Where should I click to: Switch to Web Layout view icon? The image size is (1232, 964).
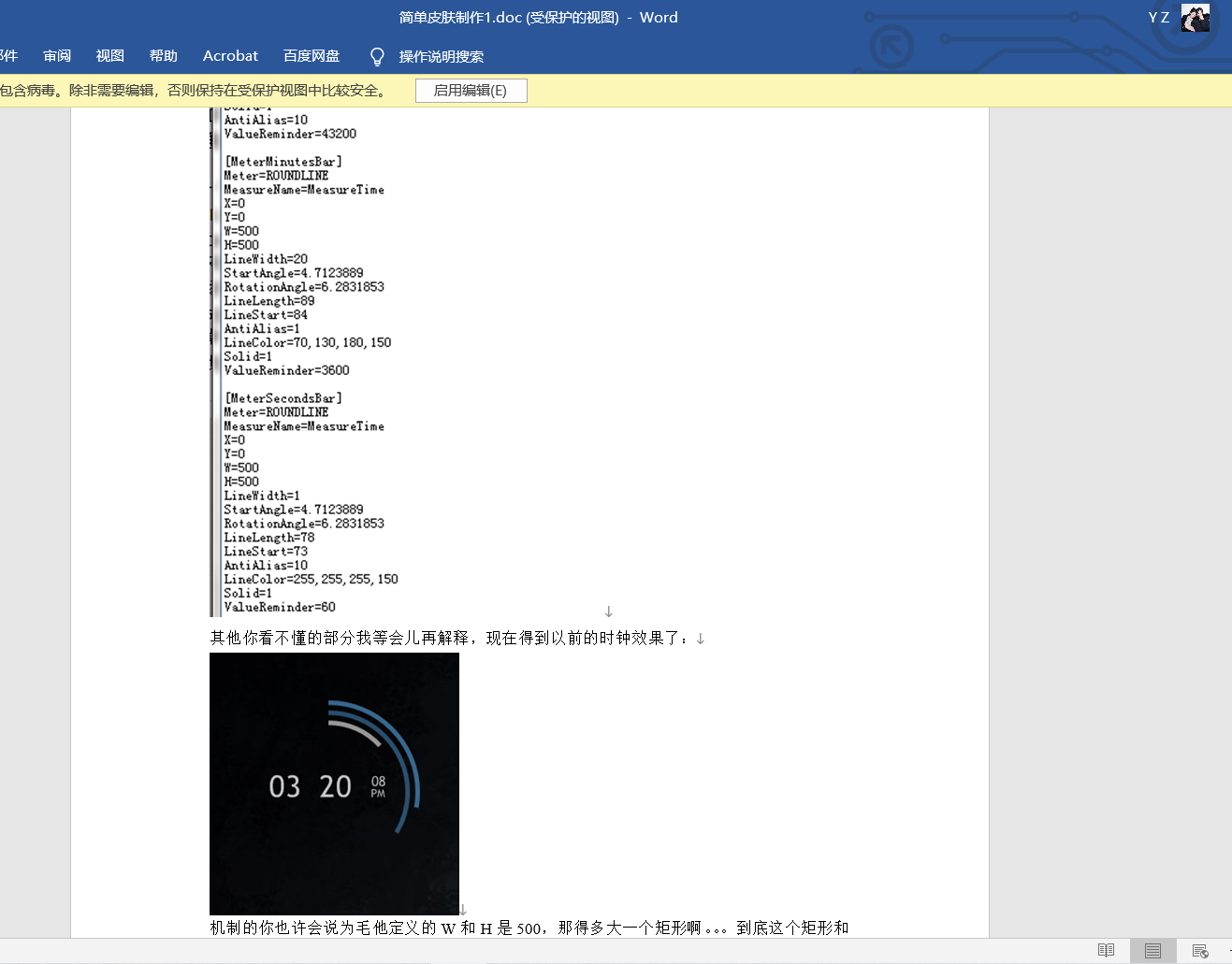coord(1200,951)
